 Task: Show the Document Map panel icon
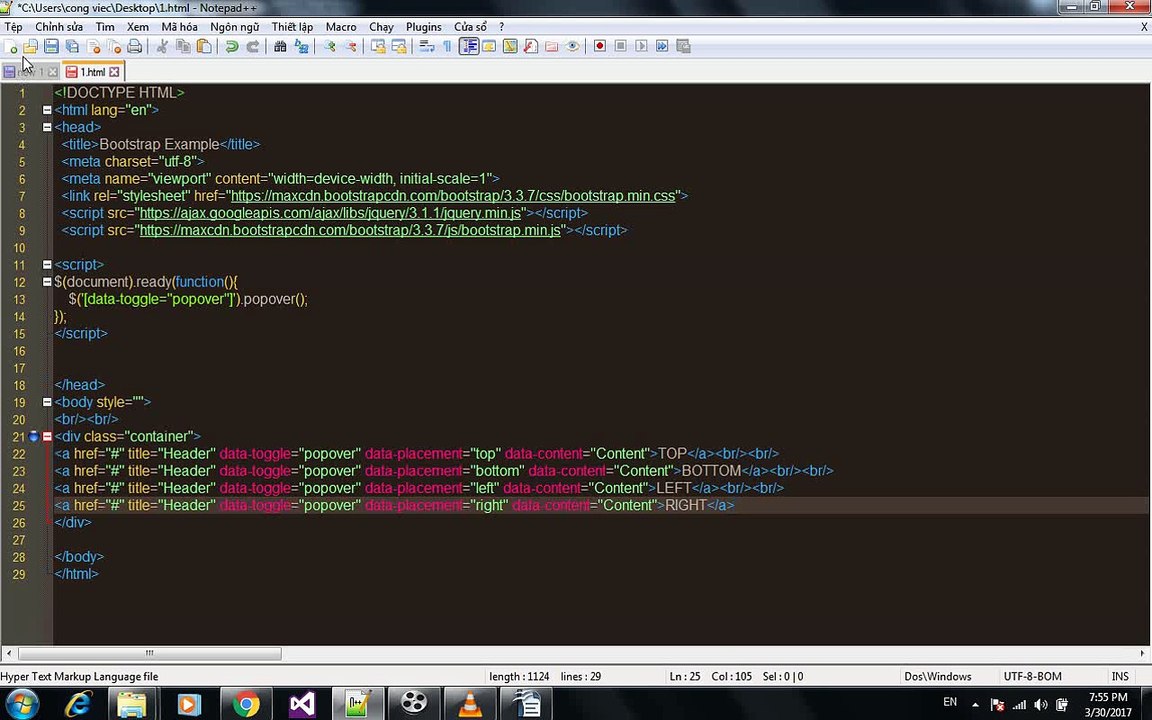pos(510,46)
